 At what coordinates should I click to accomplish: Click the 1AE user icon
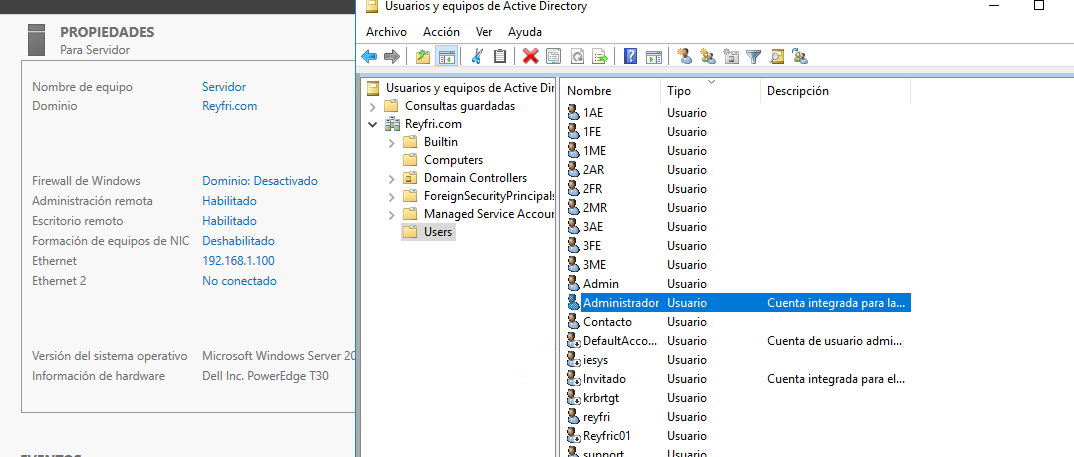coord(573,112)
